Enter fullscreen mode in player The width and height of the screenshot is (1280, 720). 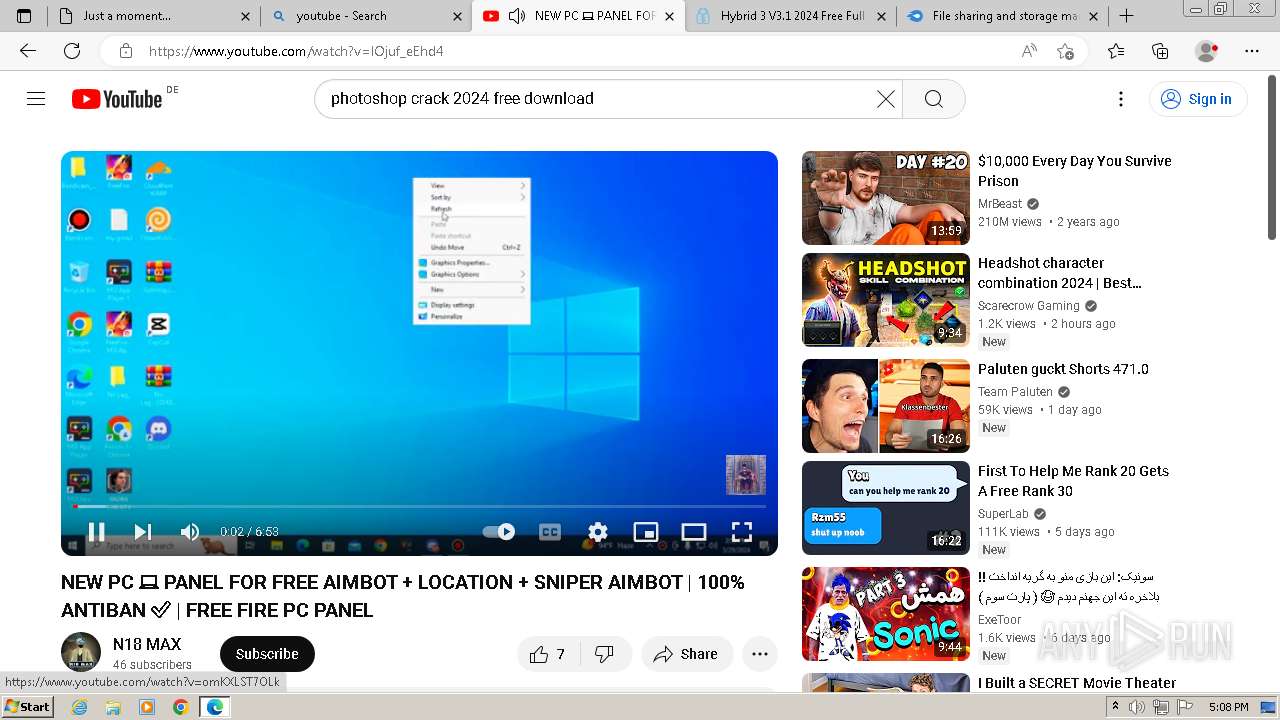(741, 531)
